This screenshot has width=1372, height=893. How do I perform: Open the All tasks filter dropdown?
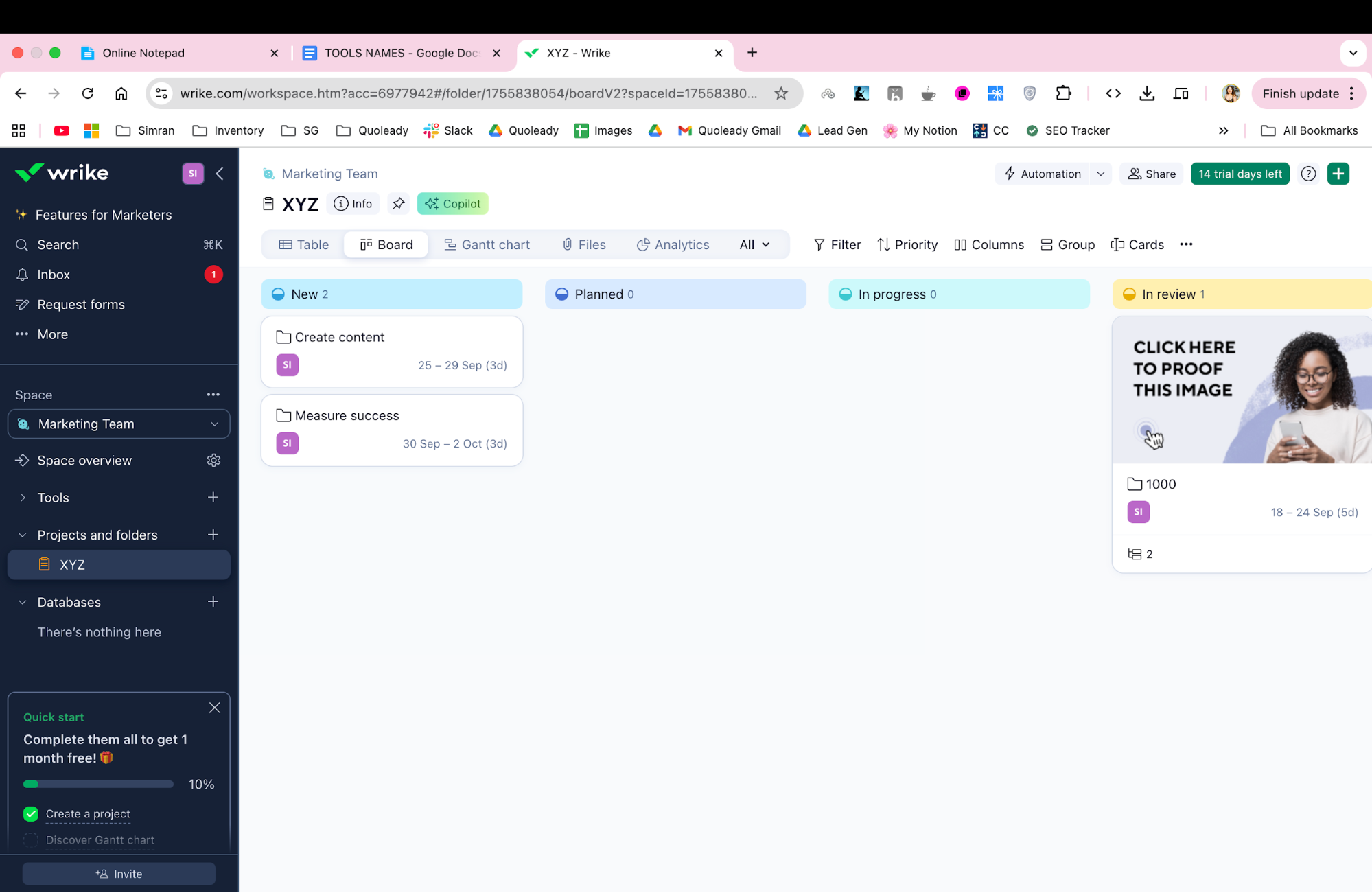[754, 244]
